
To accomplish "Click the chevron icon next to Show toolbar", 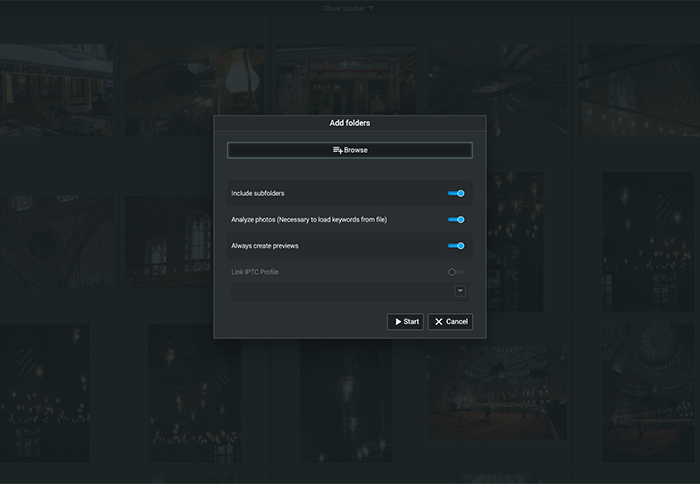I will pyautogui.click(x=371, y=8).
